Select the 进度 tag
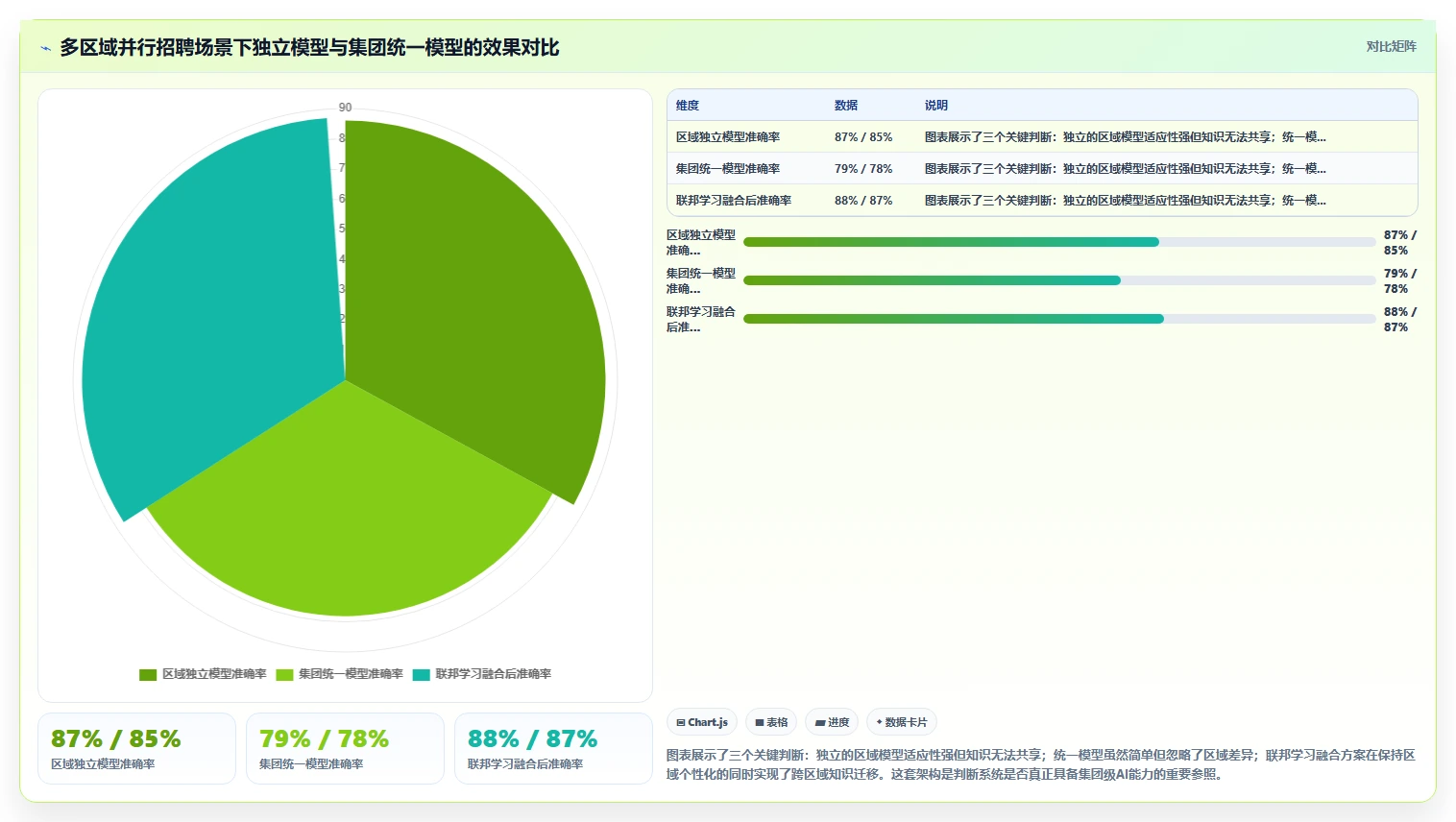This screenshot has height=822, width=1456. click(832, 722)
